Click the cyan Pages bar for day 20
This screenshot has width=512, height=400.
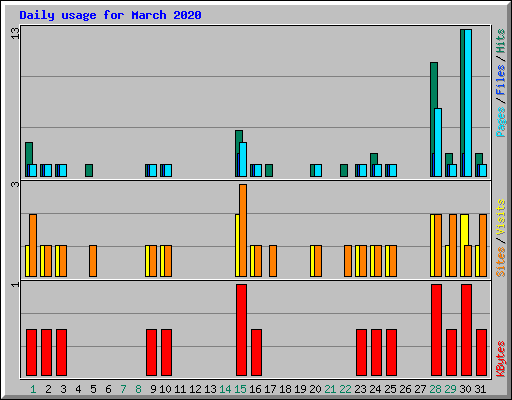click(x=318, y=170)
